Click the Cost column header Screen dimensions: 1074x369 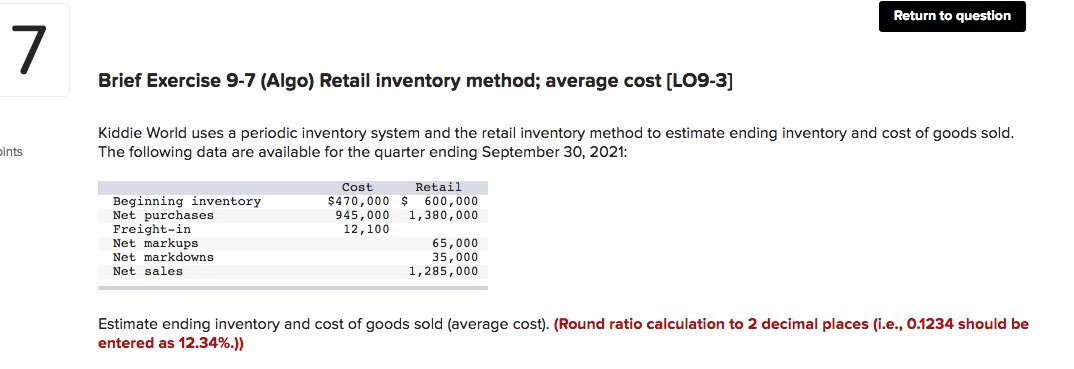(x=357, y=187)
